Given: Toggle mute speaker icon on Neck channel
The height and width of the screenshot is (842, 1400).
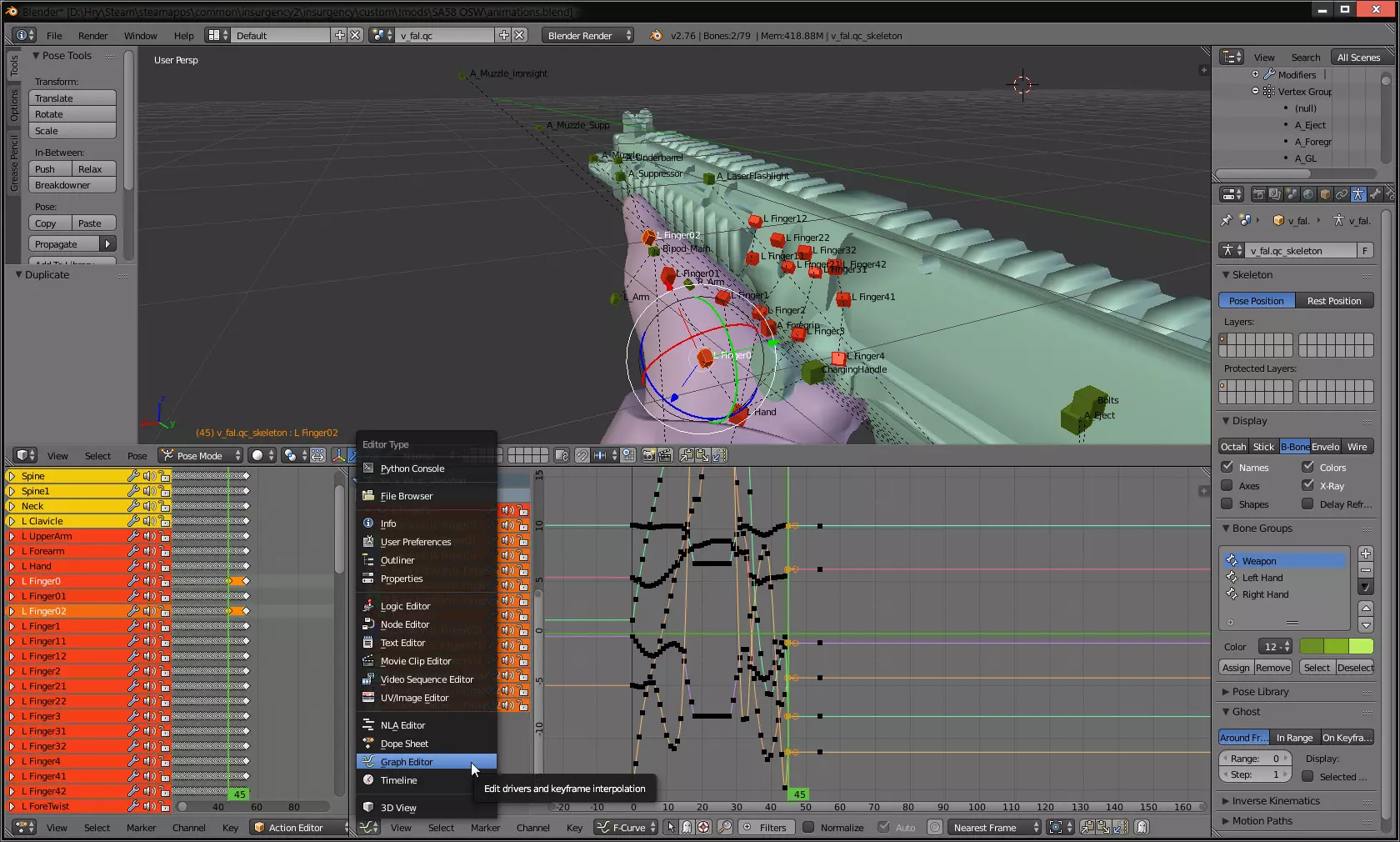Looking at the screenshot, I should [149, 506].
